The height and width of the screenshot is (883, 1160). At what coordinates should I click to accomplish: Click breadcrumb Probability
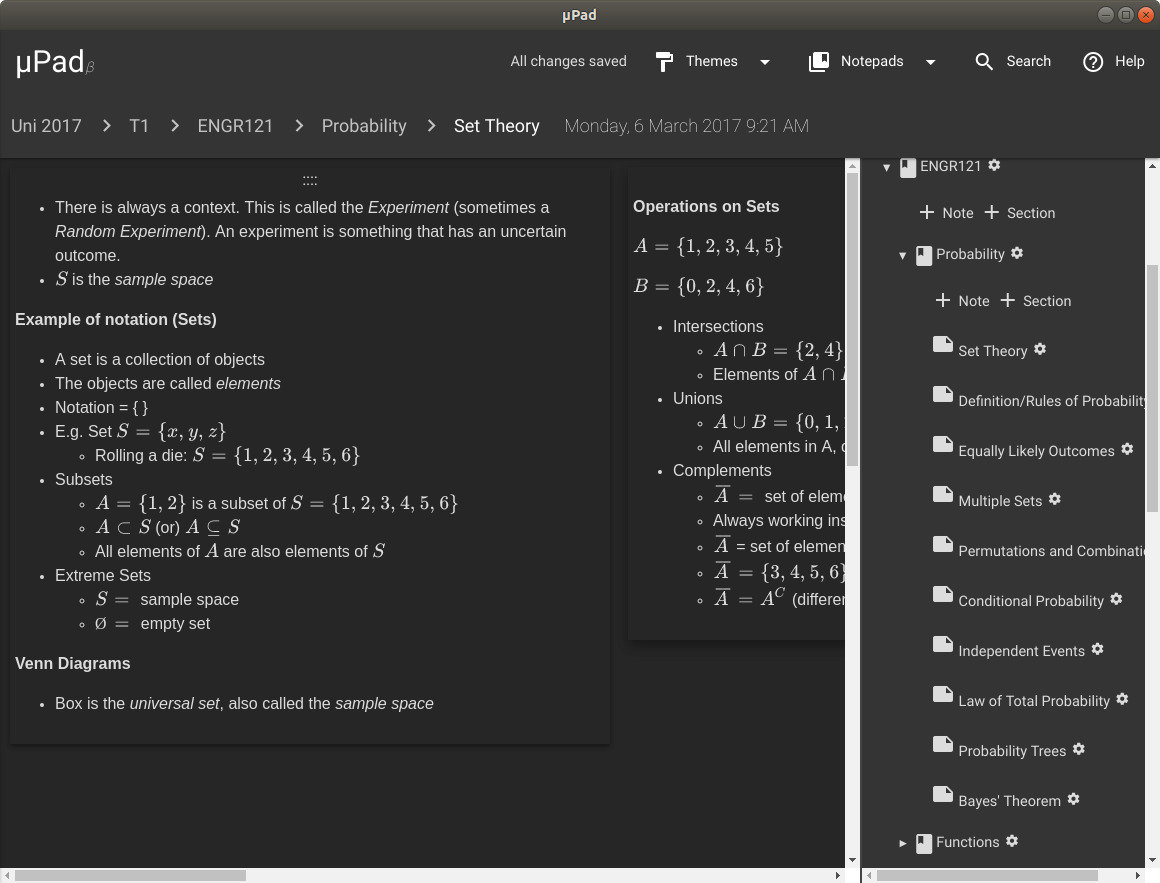pyautogui.click(x=364, y=126)
